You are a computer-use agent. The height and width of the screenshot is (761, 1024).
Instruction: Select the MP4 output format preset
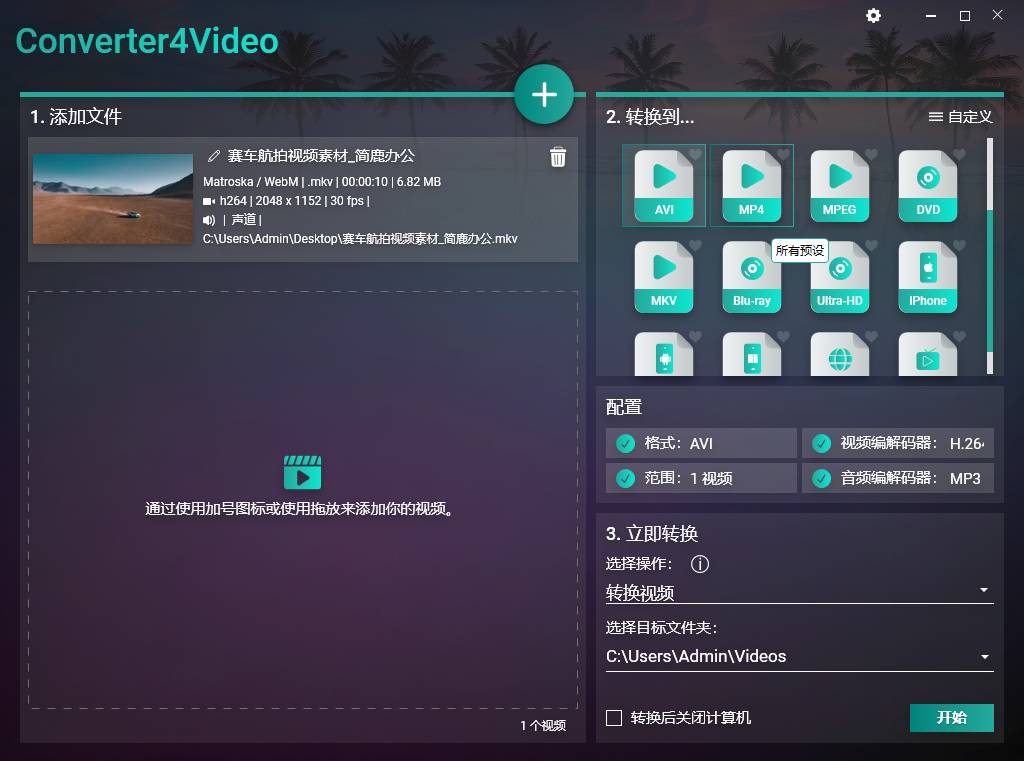point(751,185)
